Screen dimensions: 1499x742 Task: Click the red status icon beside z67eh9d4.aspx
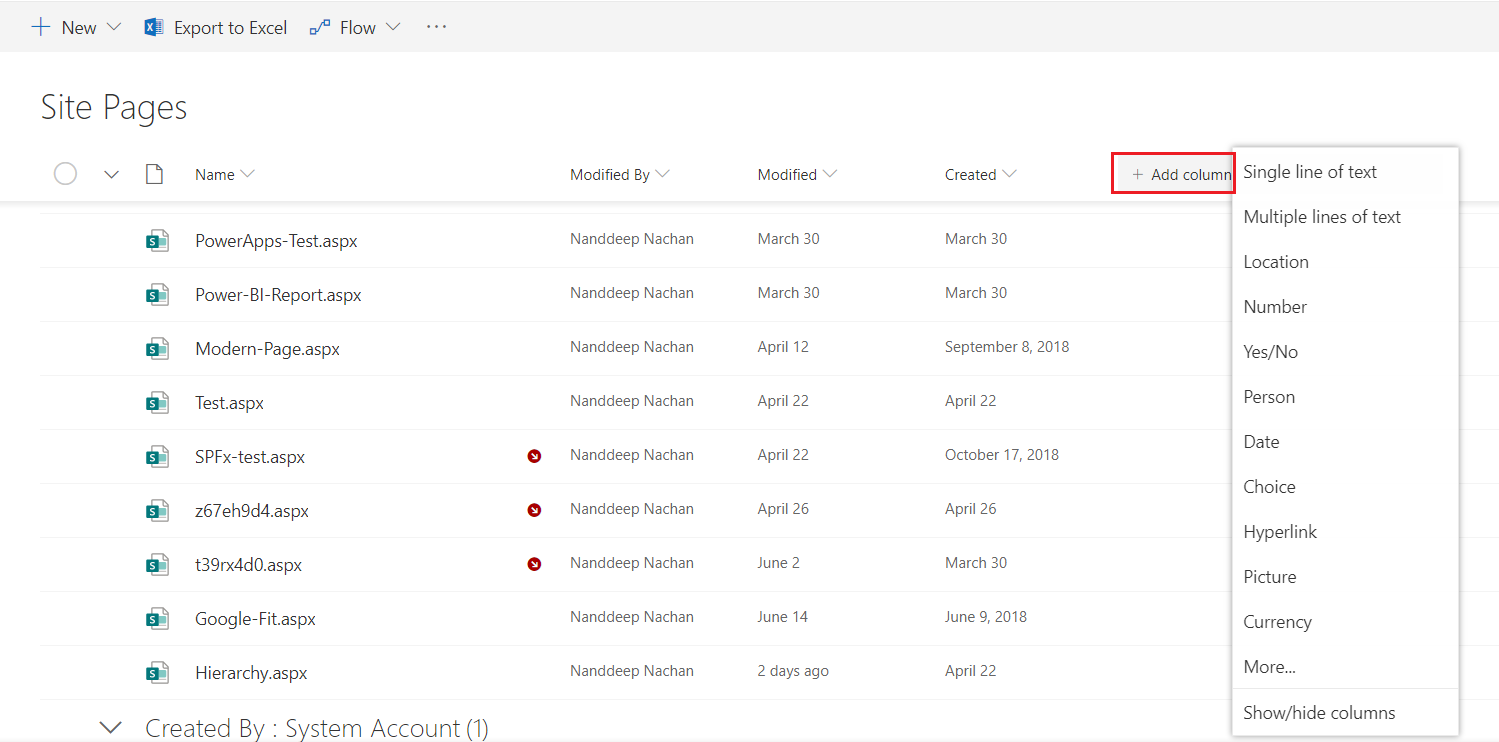[x=534, y=510]
